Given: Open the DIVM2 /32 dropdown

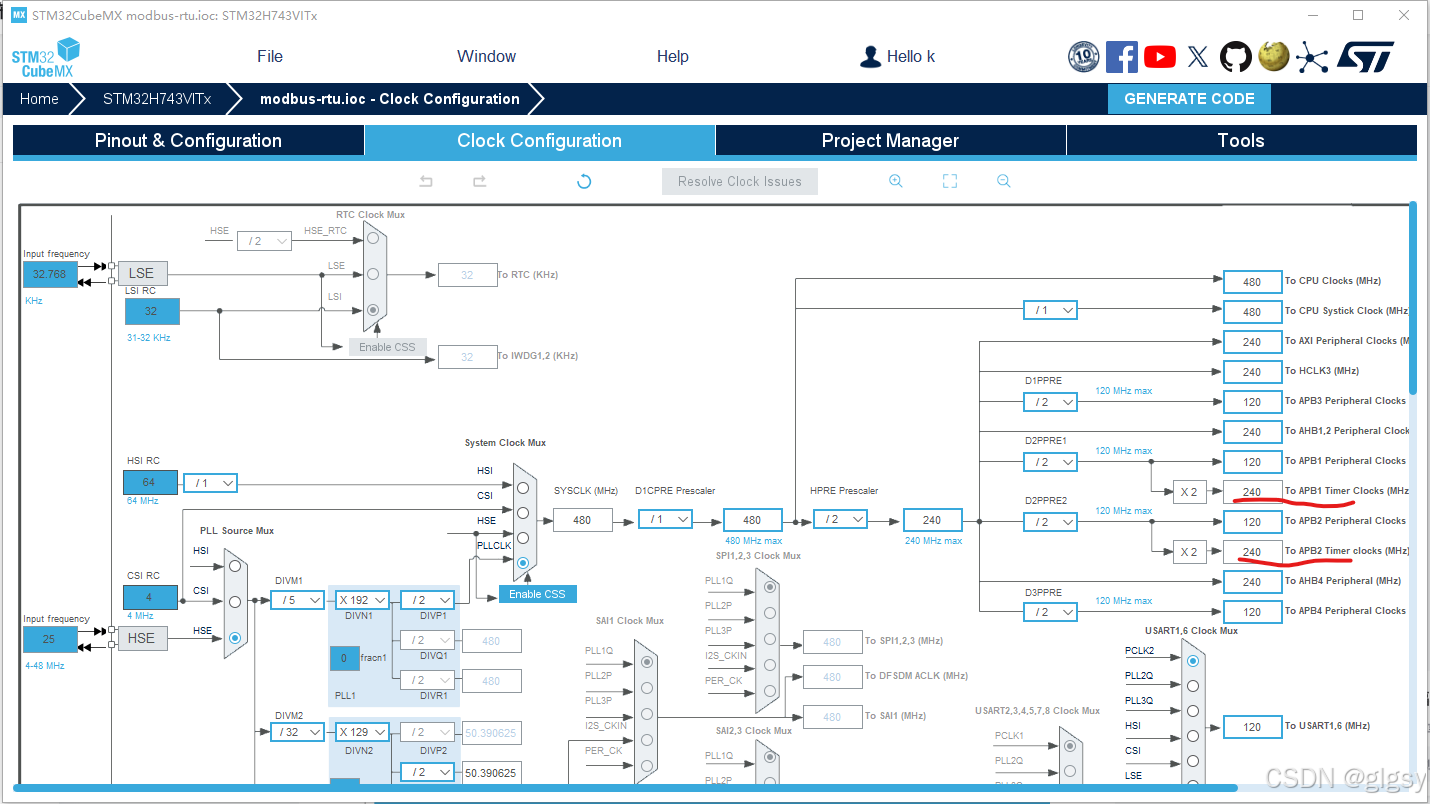Looking at the screenshot, I should coord(298,732).
